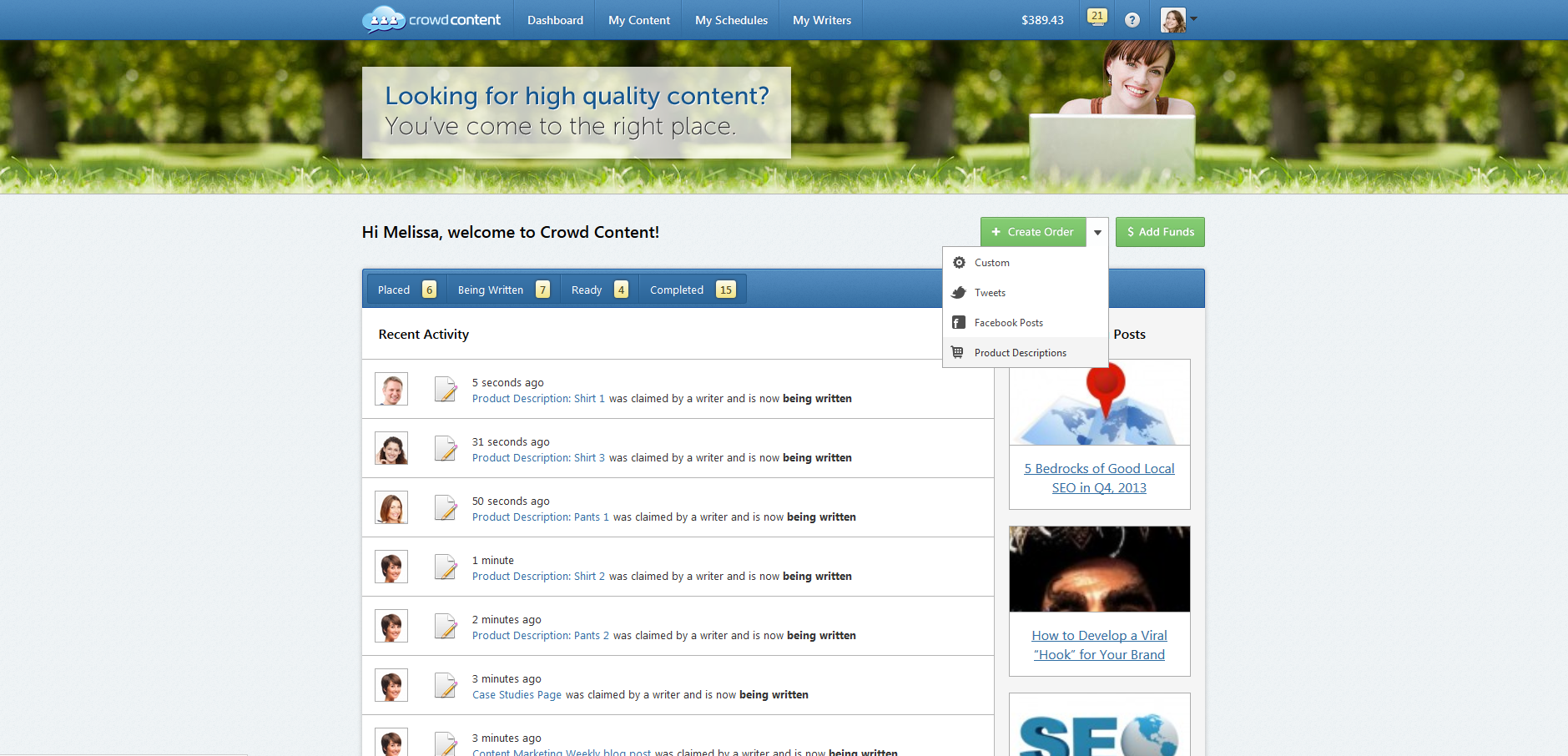Open the Case Studies Page link
1568x756 pixels.
click(517, 695)
